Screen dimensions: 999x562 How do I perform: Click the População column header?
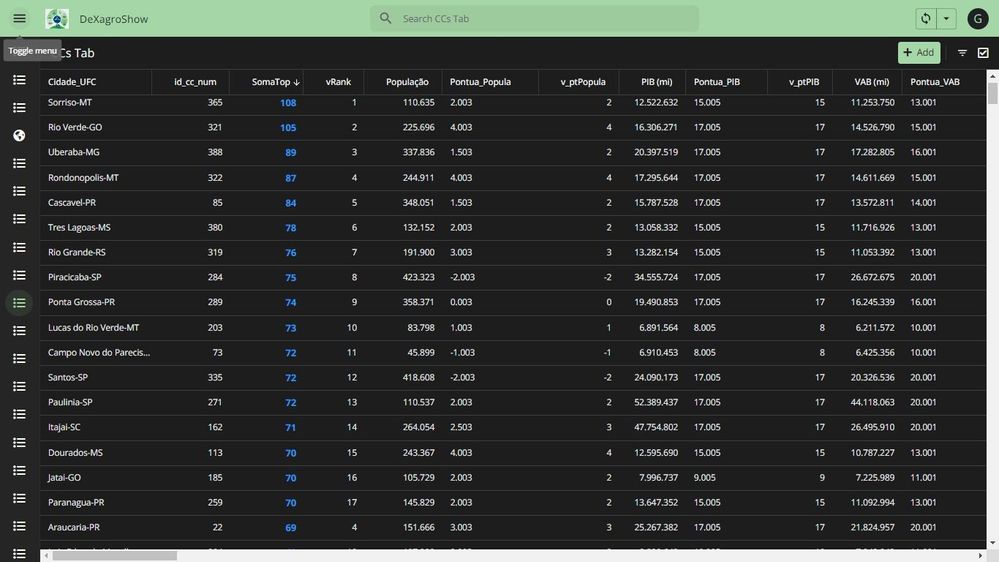coord(407,82)
